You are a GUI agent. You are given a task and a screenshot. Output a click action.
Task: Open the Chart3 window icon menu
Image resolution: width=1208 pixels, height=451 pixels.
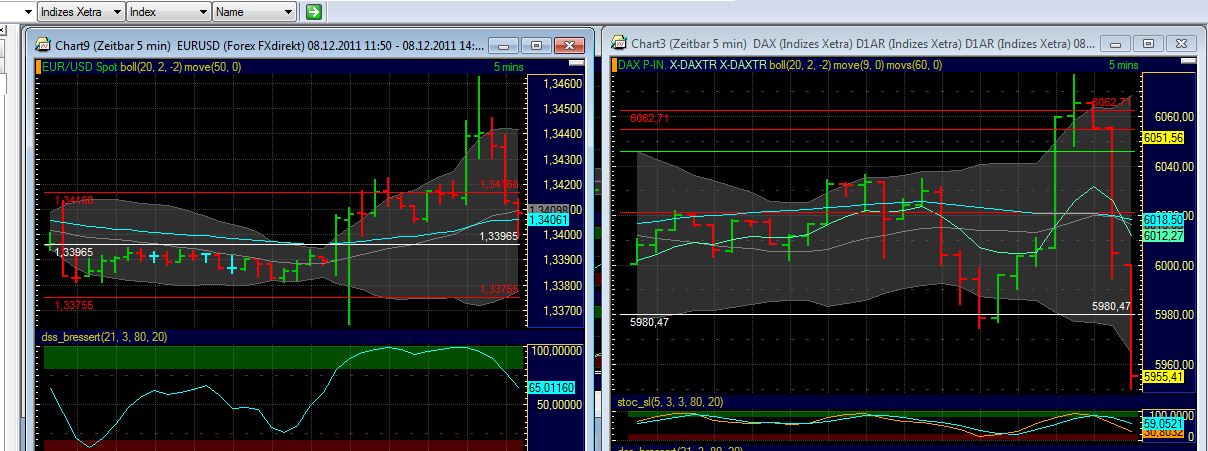point(619,44)
